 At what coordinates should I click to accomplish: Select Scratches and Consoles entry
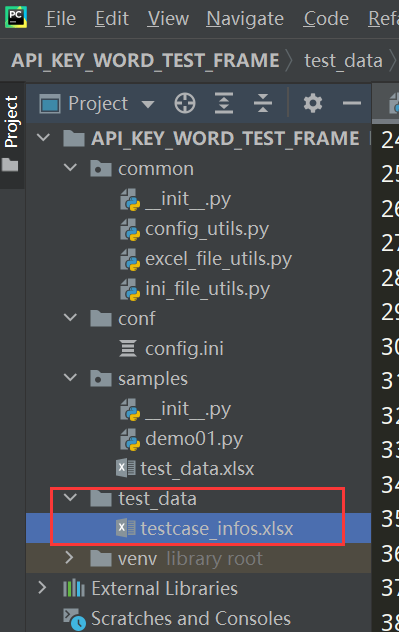(x=191, y=619)
